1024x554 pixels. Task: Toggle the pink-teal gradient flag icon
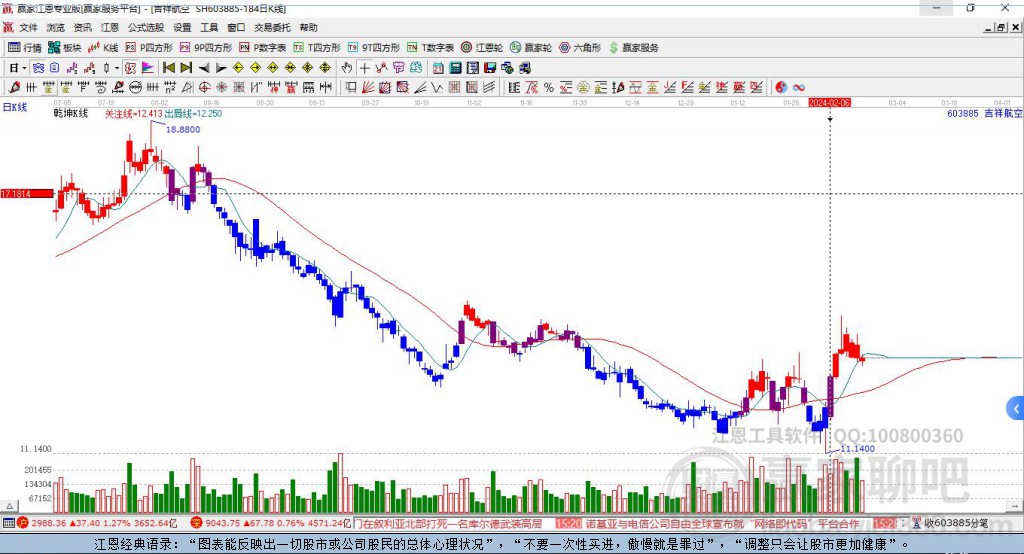[x=148, y=68]
